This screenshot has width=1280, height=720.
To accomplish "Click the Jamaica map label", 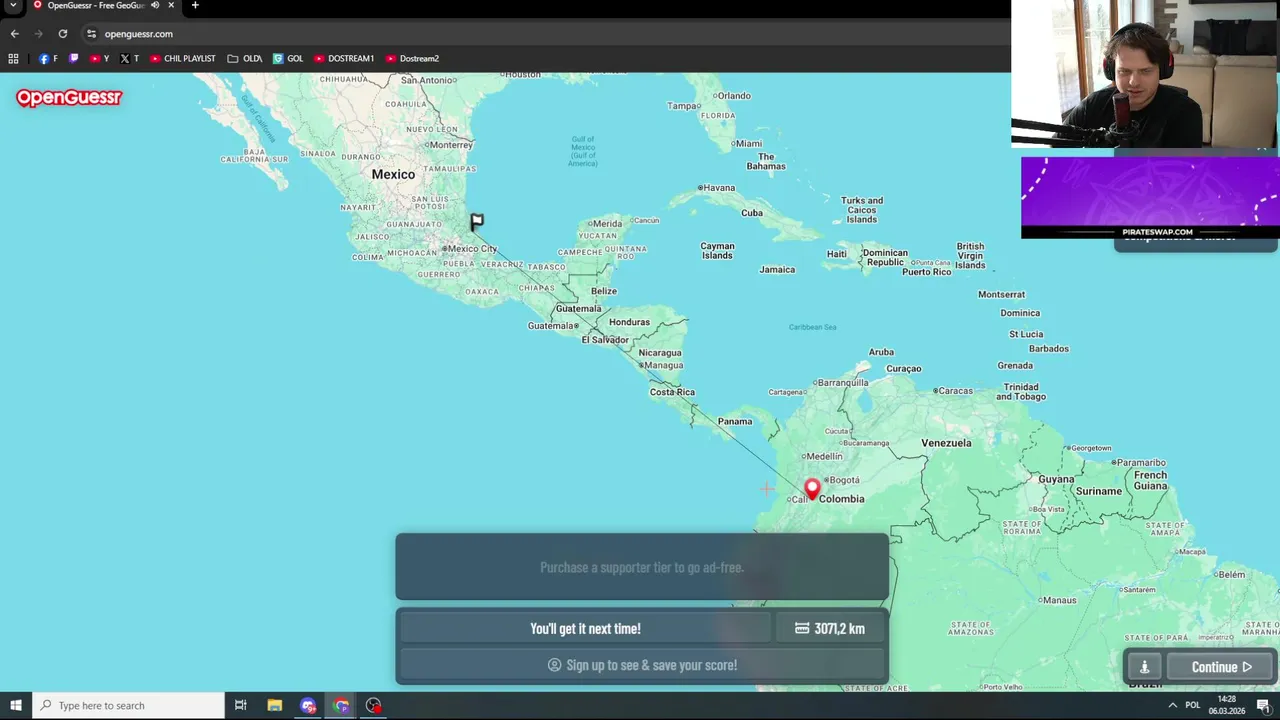I will pos(777,269).
